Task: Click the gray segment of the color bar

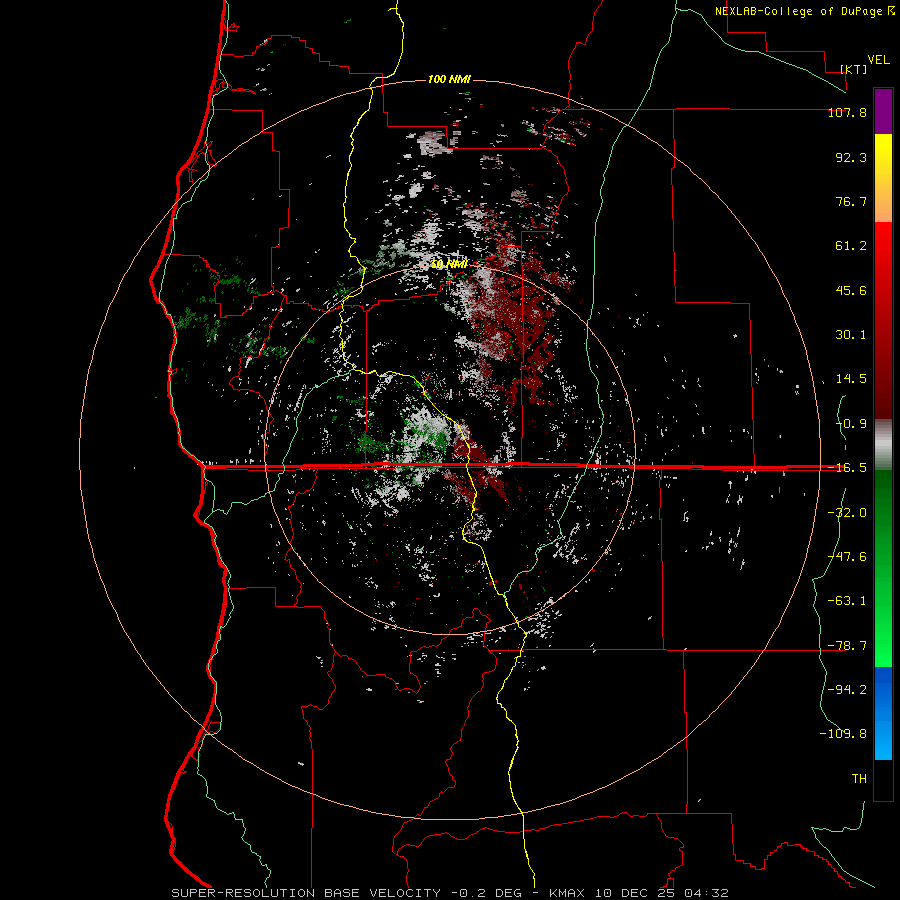Action: 883,444
